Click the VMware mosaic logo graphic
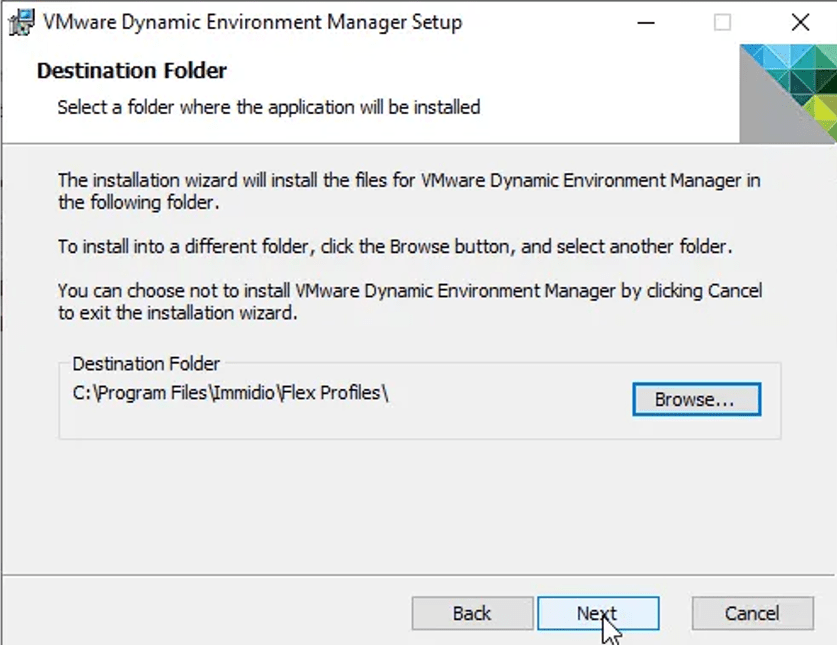 [x=787, y=94]
